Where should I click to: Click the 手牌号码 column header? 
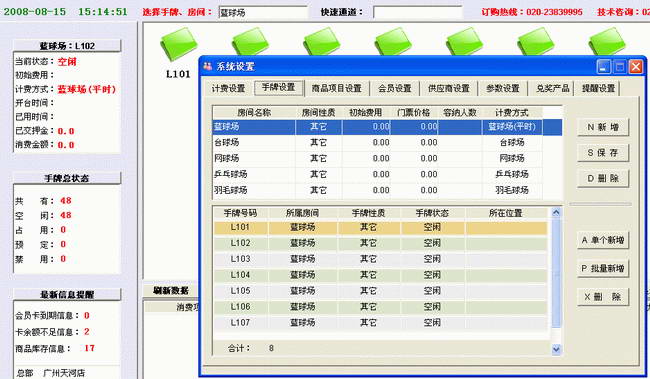(x=240, y=213)
